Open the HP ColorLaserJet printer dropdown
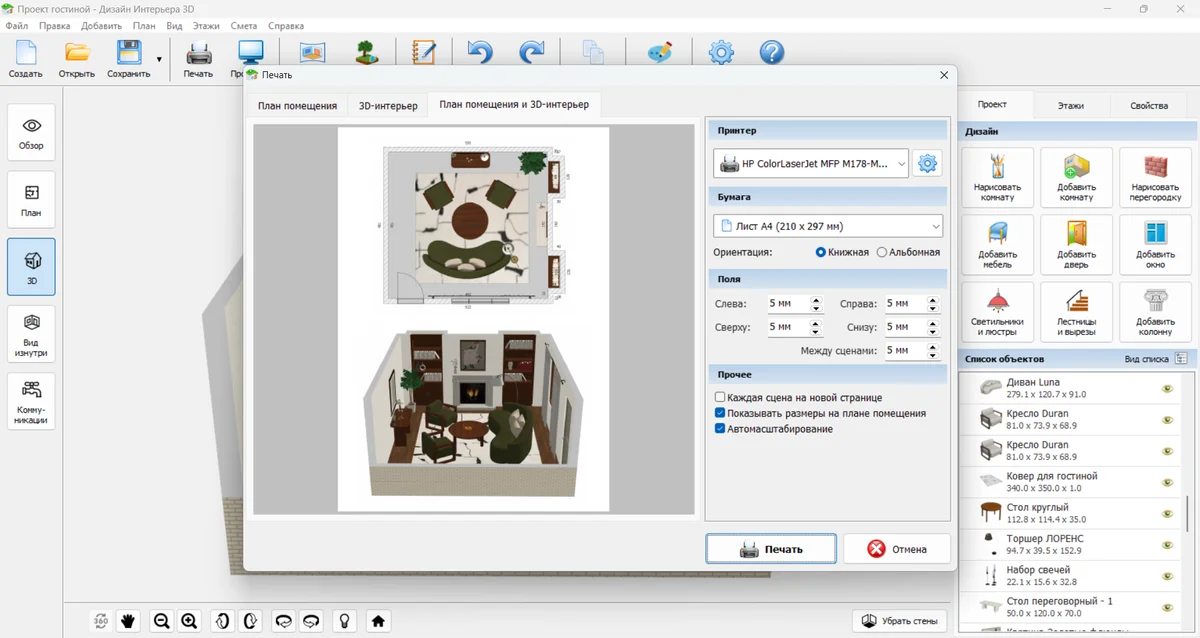This screenshot has height=638, width=1200. pos(811,163)
